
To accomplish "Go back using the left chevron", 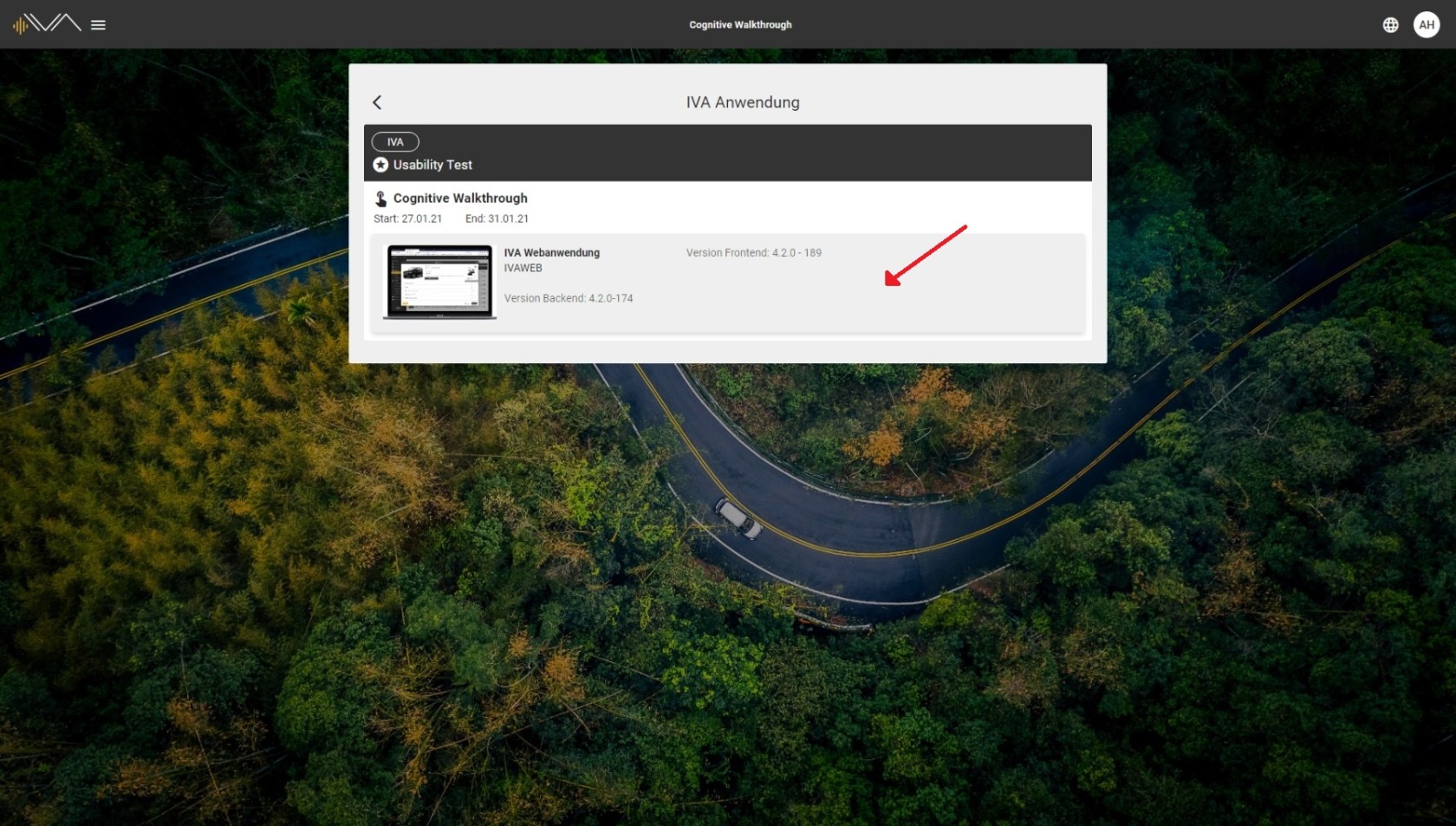I will click(377, 102).
